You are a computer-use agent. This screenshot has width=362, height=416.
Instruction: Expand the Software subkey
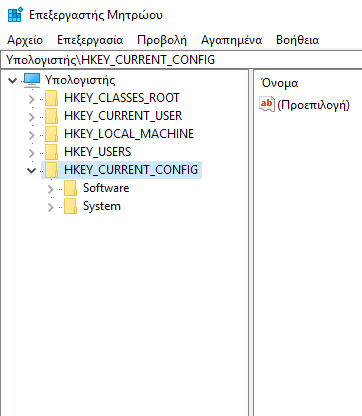51,189
